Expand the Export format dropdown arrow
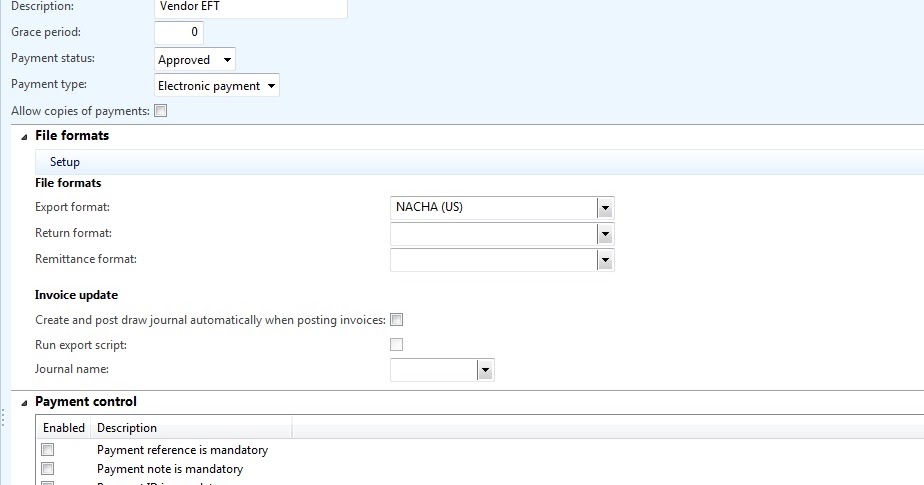Viewport: 924px width, 485px height. click(x=604, y=208)
